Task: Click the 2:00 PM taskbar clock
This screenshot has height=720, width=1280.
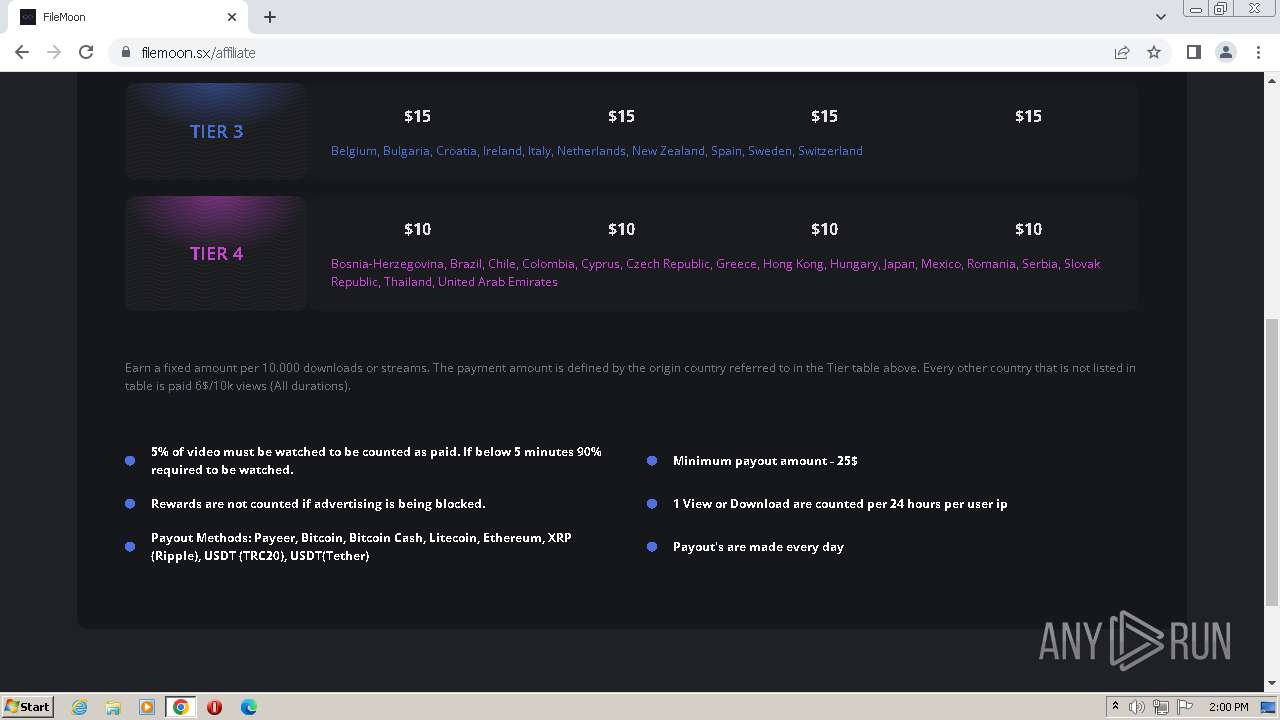Action: (x=1228, y=707)
